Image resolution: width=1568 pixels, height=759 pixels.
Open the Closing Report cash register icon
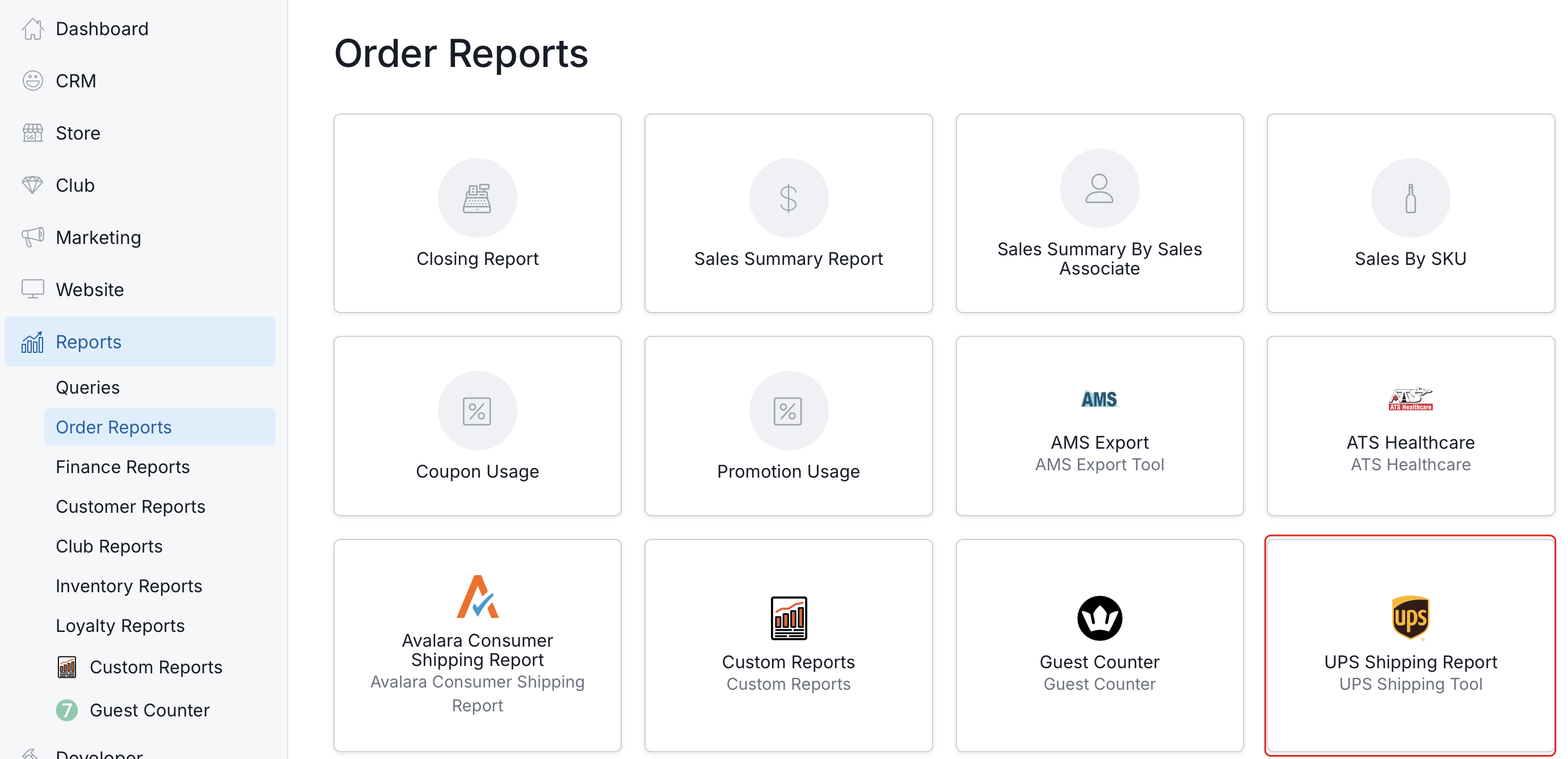(x=477, y=198)
